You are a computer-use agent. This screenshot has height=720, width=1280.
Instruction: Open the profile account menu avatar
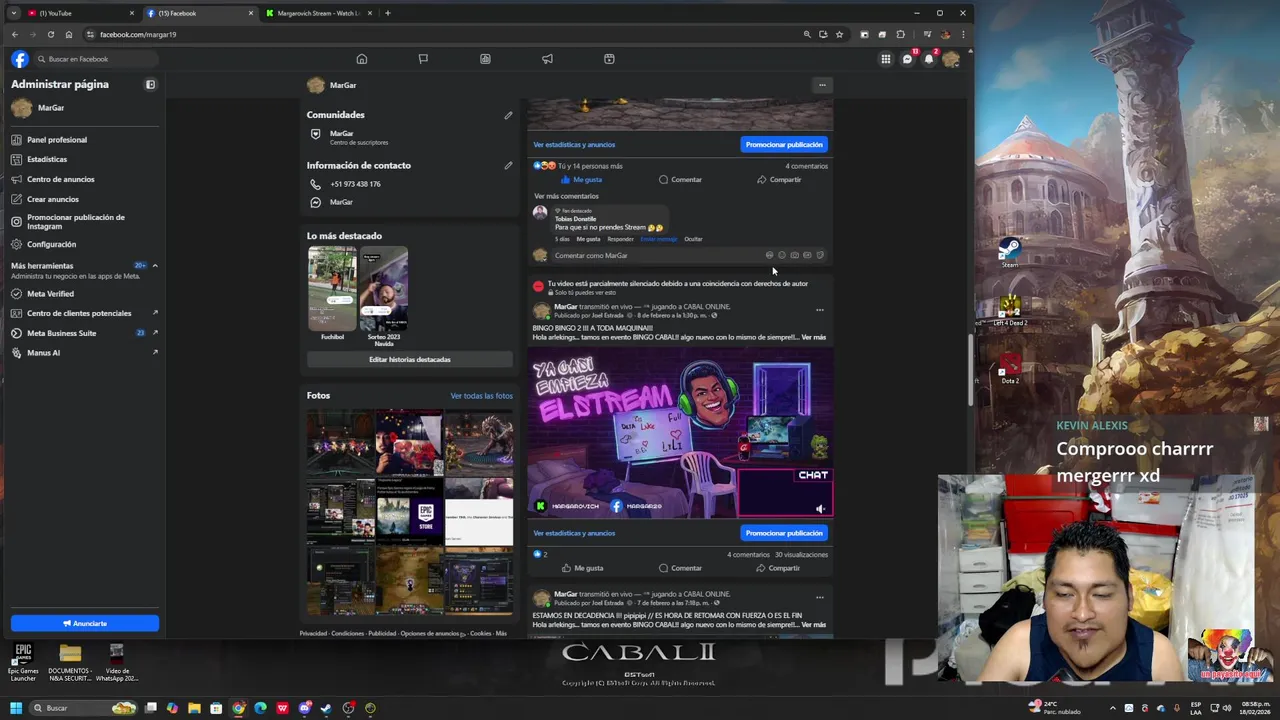pyautogui.click(x=951, y=59)
